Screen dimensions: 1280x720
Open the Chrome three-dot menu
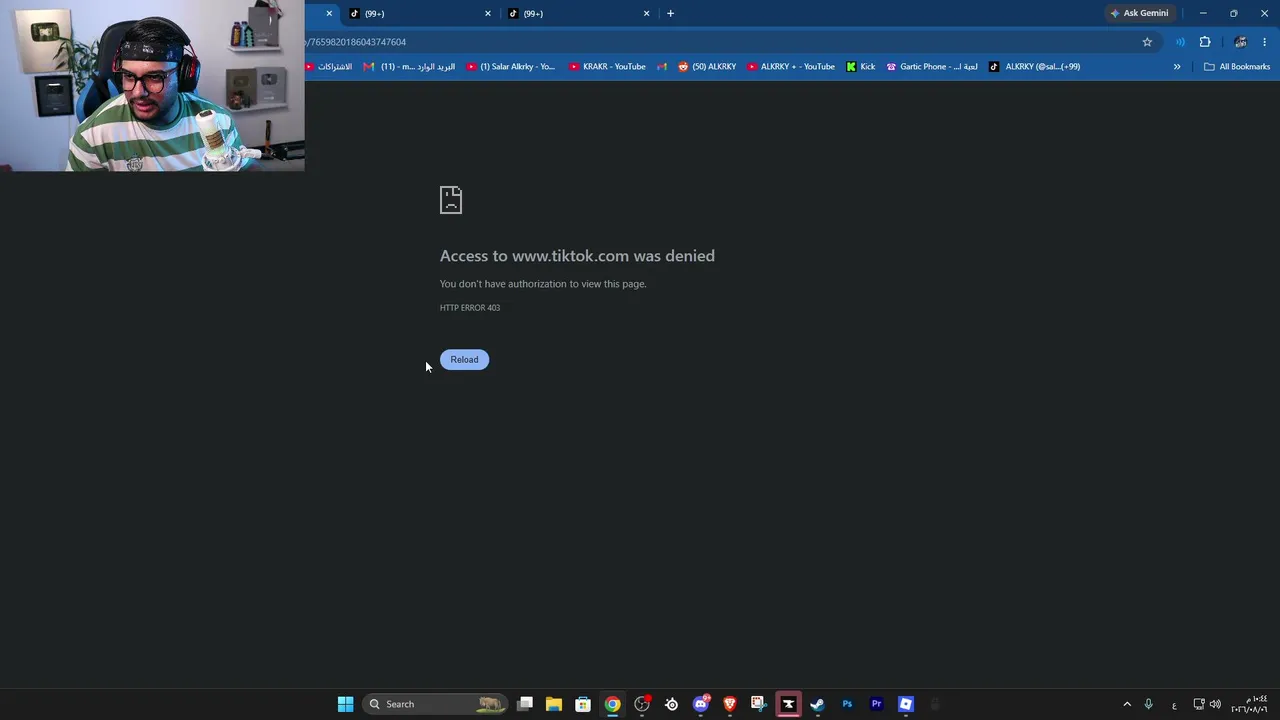(1265, 42)
